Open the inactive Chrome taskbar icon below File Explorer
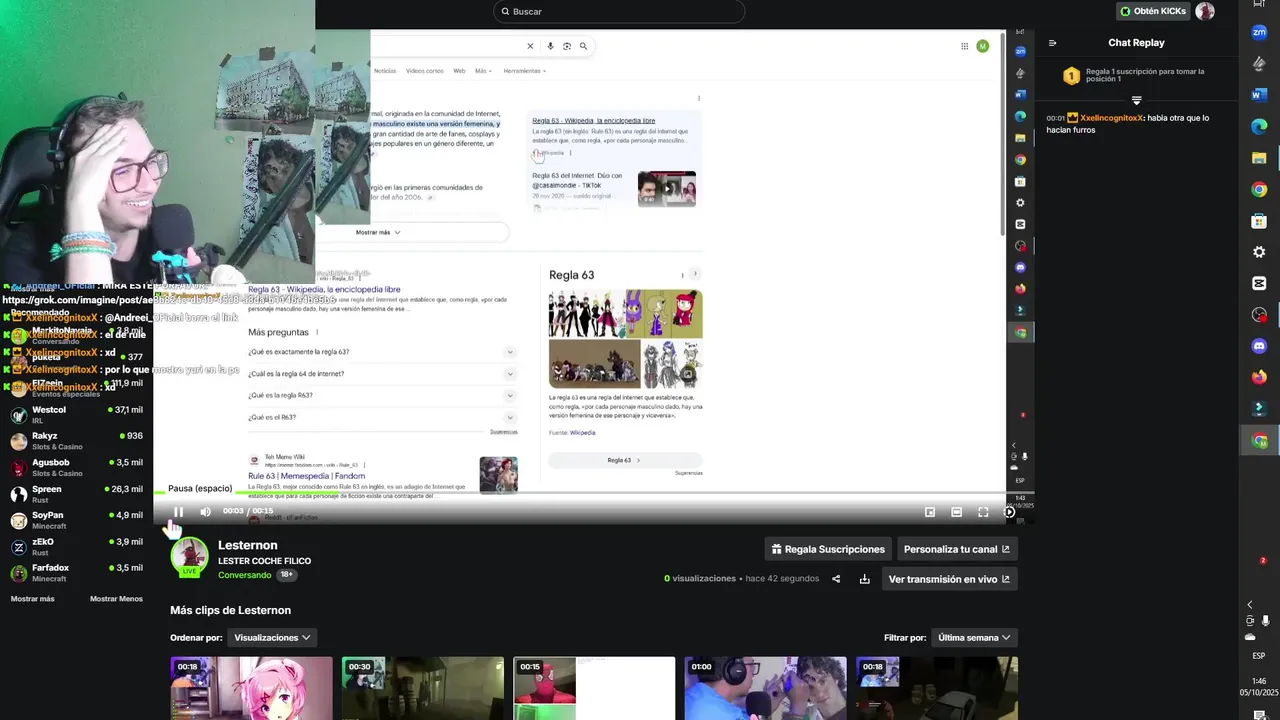Image resolution: width=1280 pixels, height=720 pixels. [1259, 189]
